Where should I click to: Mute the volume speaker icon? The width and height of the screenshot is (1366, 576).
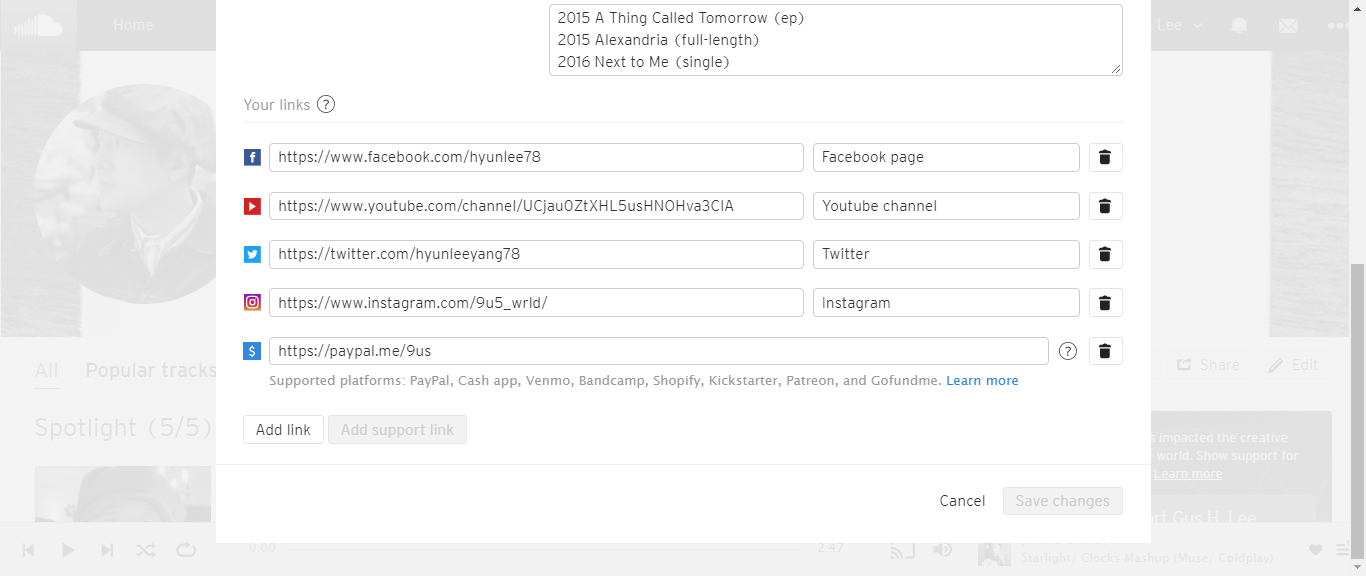[942, 550]
